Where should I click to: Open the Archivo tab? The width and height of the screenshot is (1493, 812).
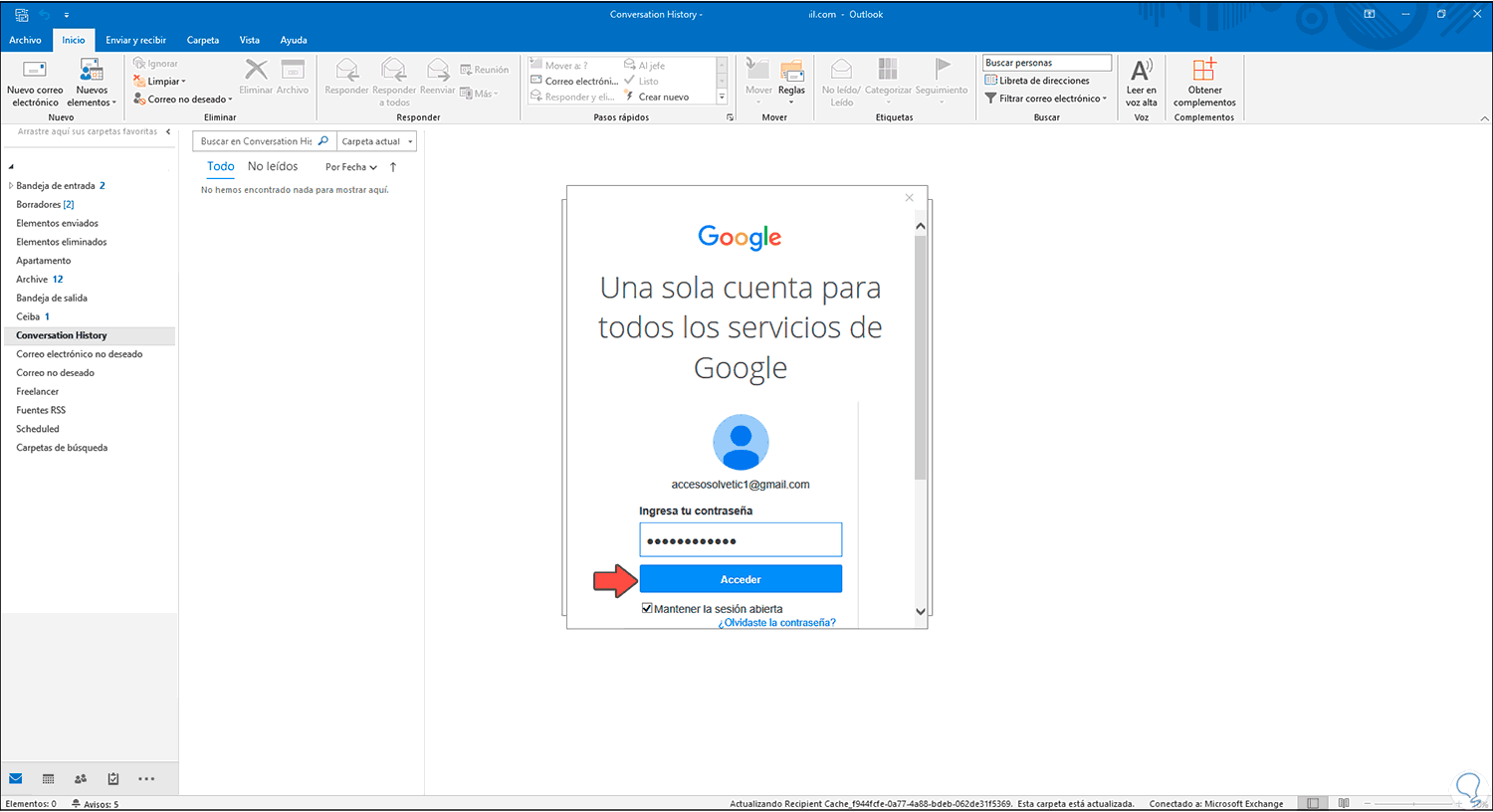(25, 40)
